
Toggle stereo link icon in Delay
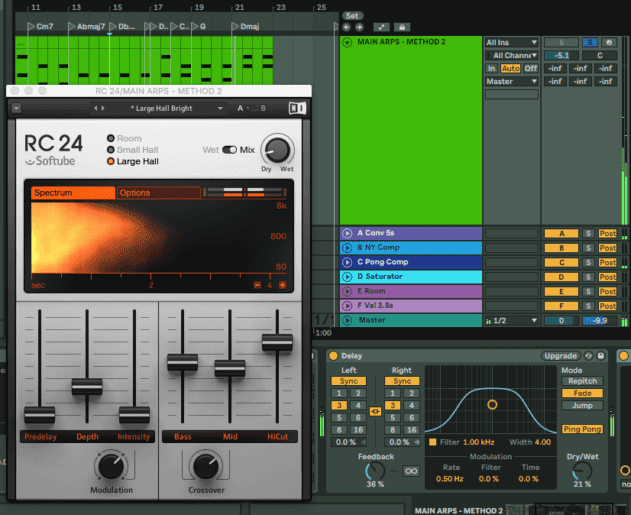pos(375,411)
